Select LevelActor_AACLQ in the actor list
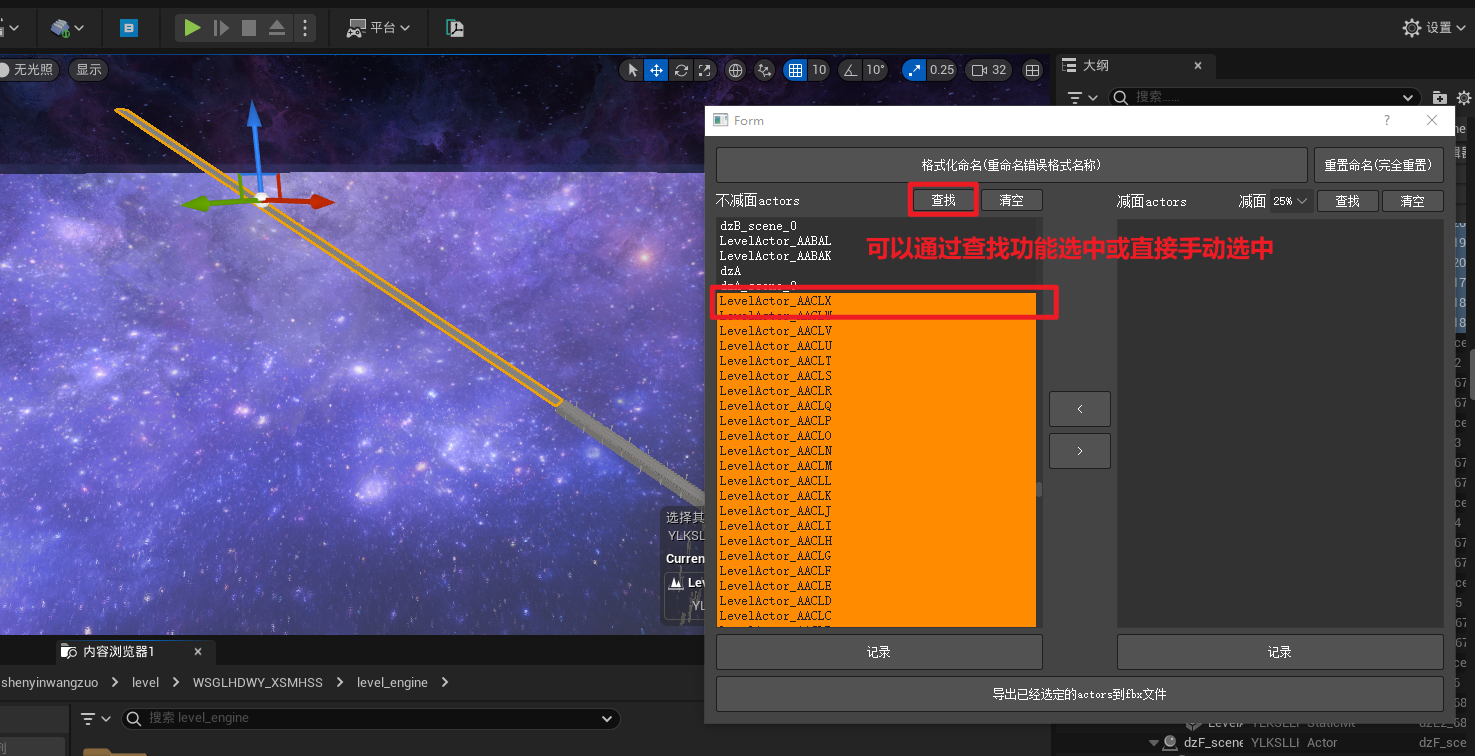 coord(775,406)
